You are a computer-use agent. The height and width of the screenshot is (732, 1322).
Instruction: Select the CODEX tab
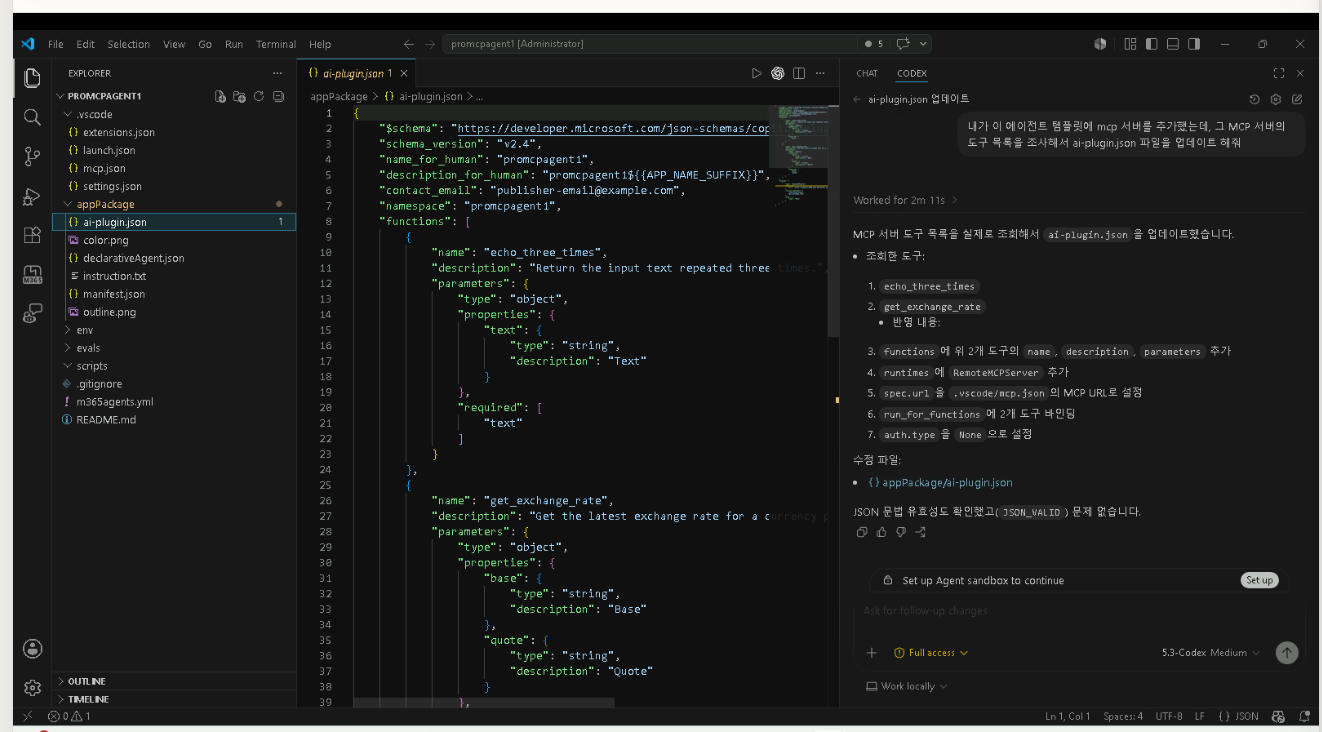[912, 73]
